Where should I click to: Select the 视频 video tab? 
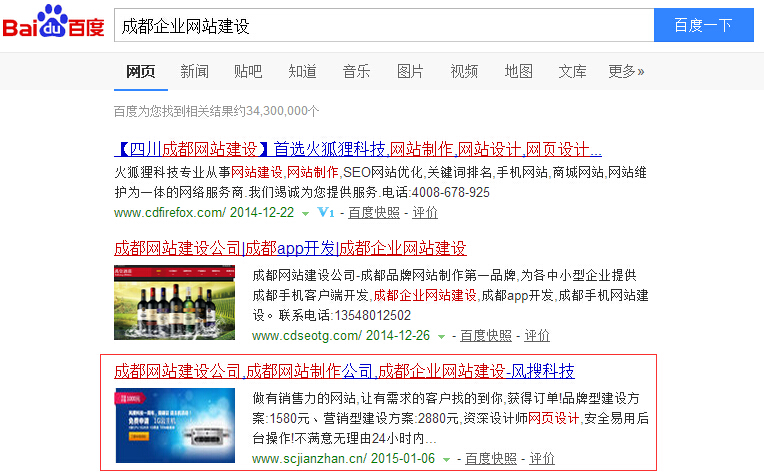tap(464, 71)
